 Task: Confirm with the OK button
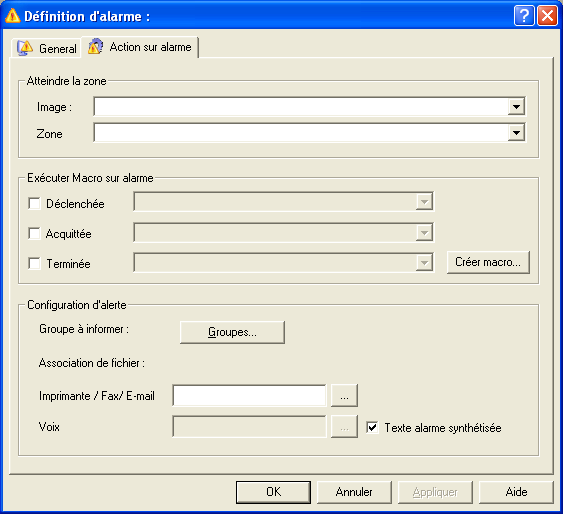[x=273, y=492]
